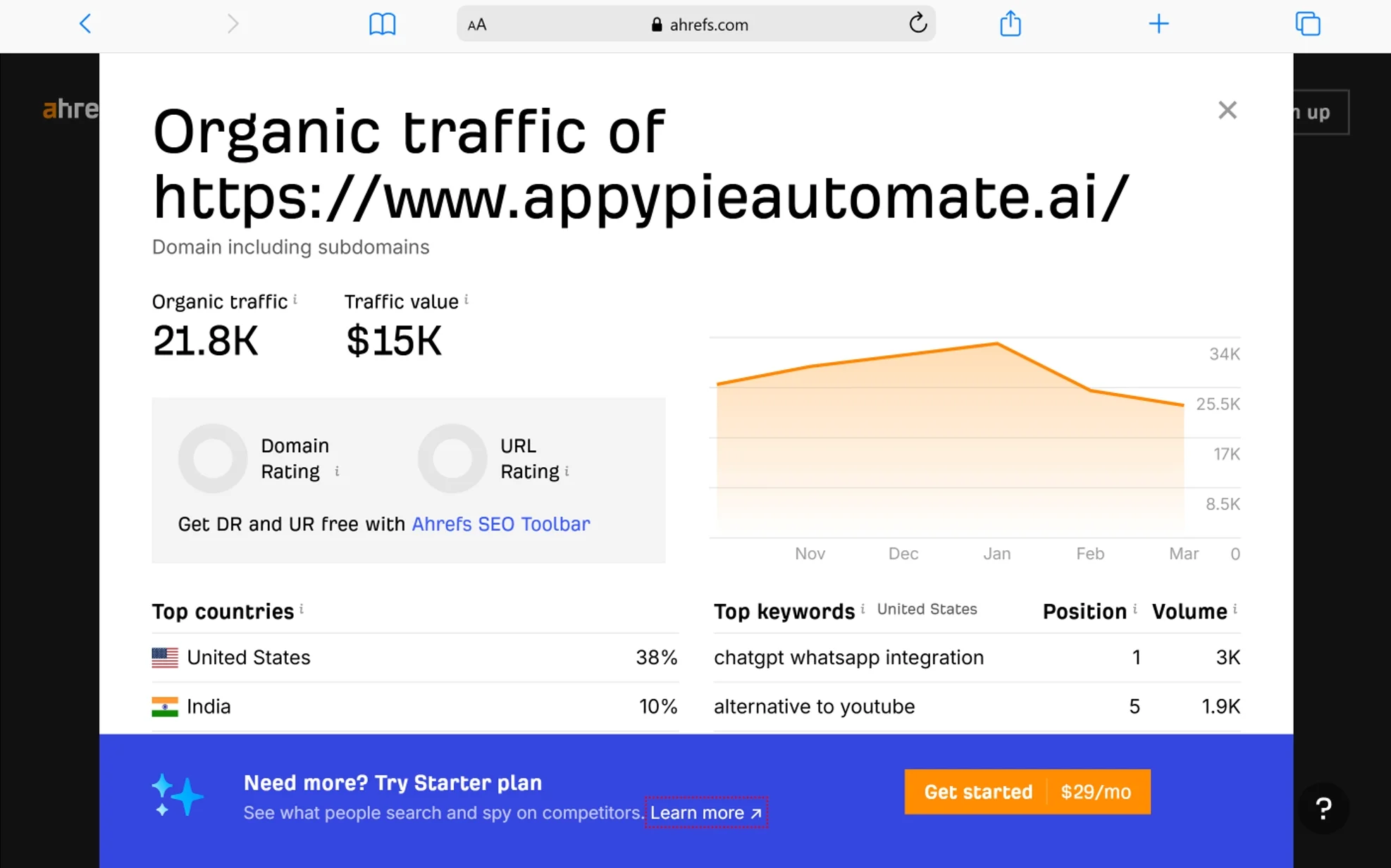This screenshot has width=1391, height=868.
Task: Click URL Rating info icon
Action: pyautogui.click(x=567, y=471)
